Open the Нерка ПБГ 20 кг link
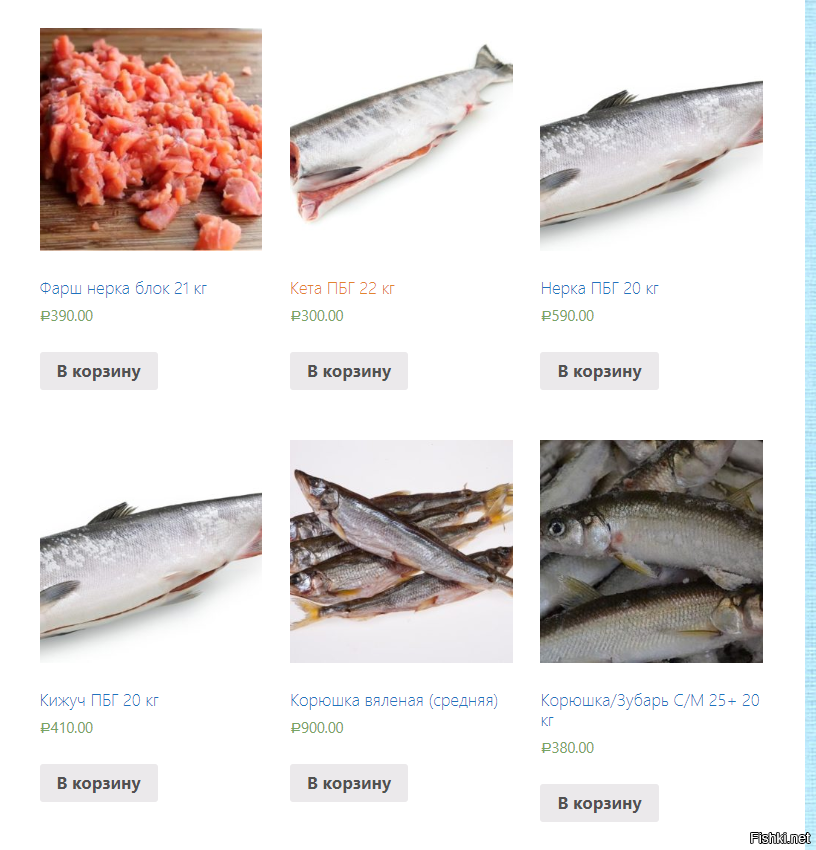816x850 pixels. (x=599, y=288)
